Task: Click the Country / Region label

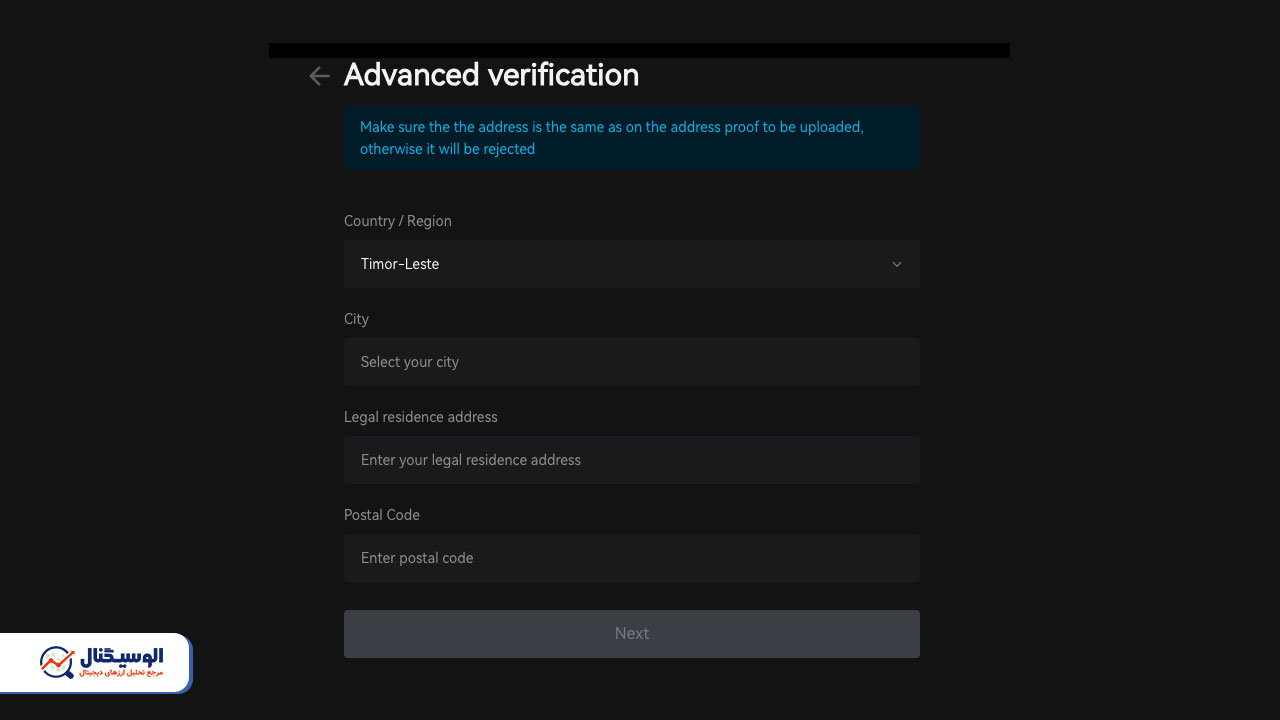Action: point(398,221)
